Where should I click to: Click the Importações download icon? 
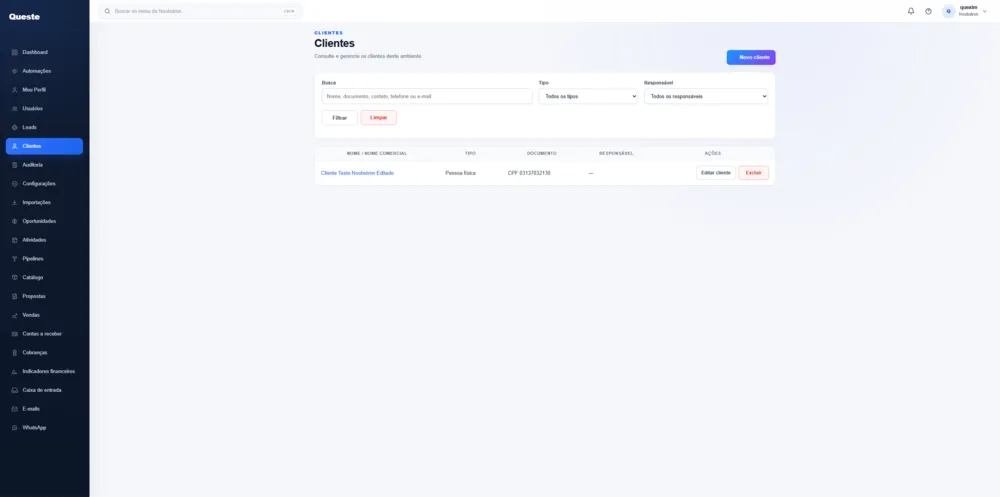click(15, 202)
